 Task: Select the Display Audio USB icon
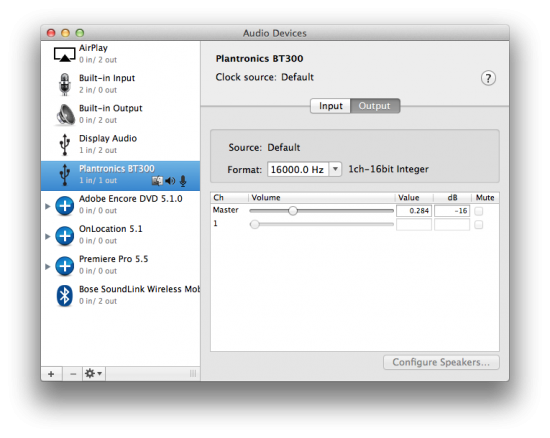65,144
